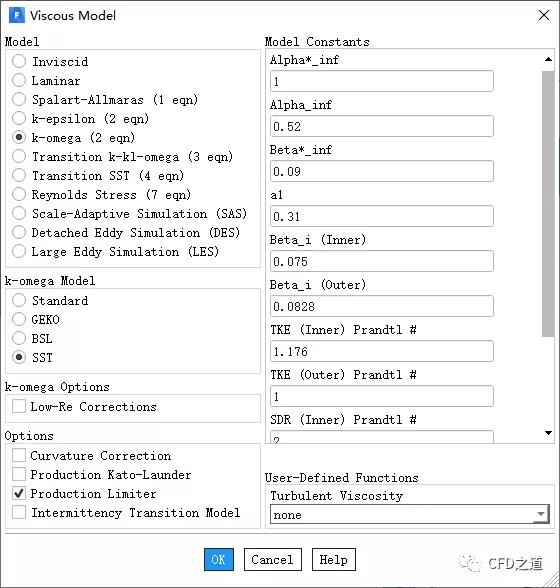Click scroll down arrow in Model Constants

(x=548, y=433)
